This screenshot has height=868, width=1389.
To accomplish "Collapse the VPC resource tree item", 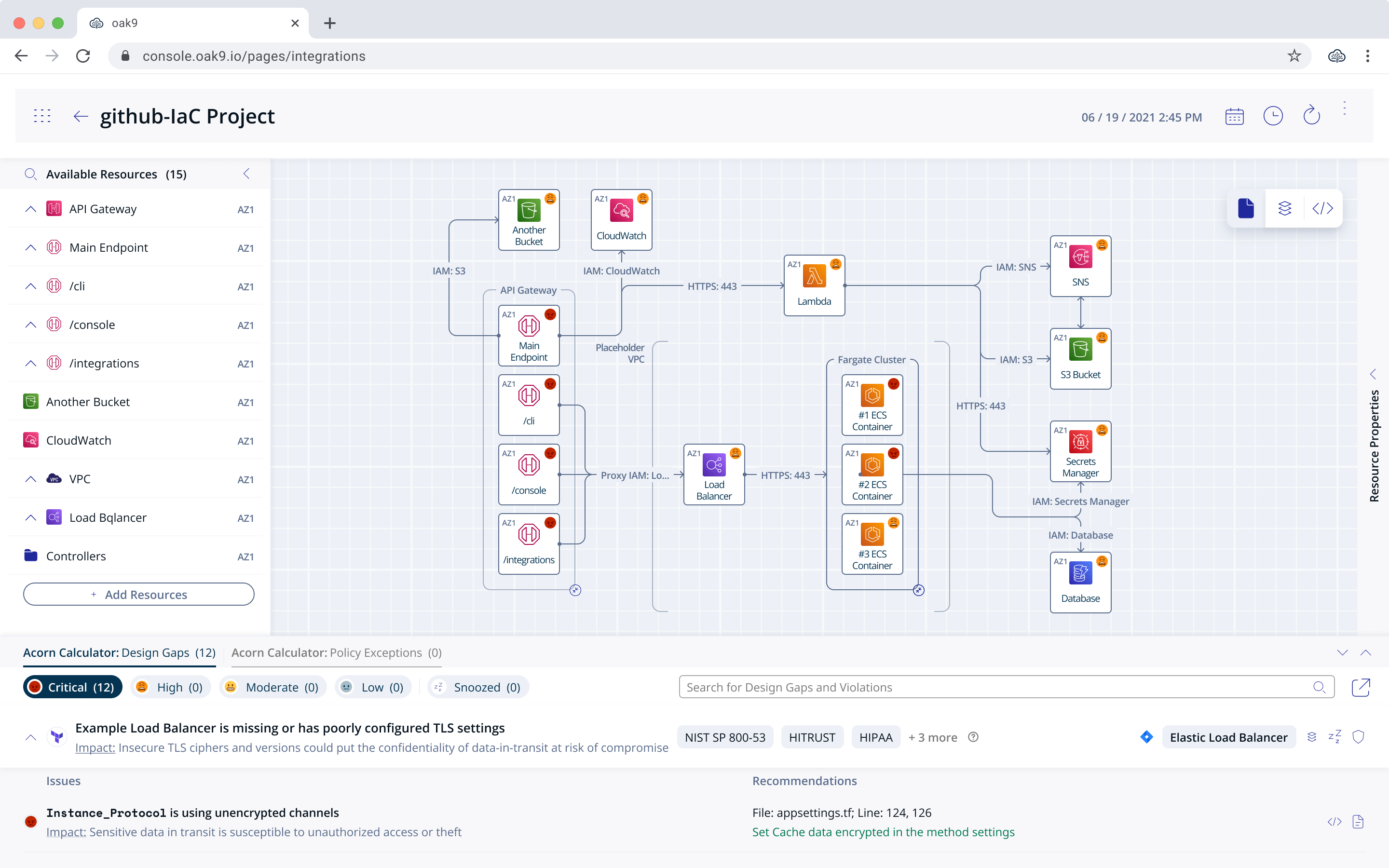I will pyautogui.click(x=31, y=479).
